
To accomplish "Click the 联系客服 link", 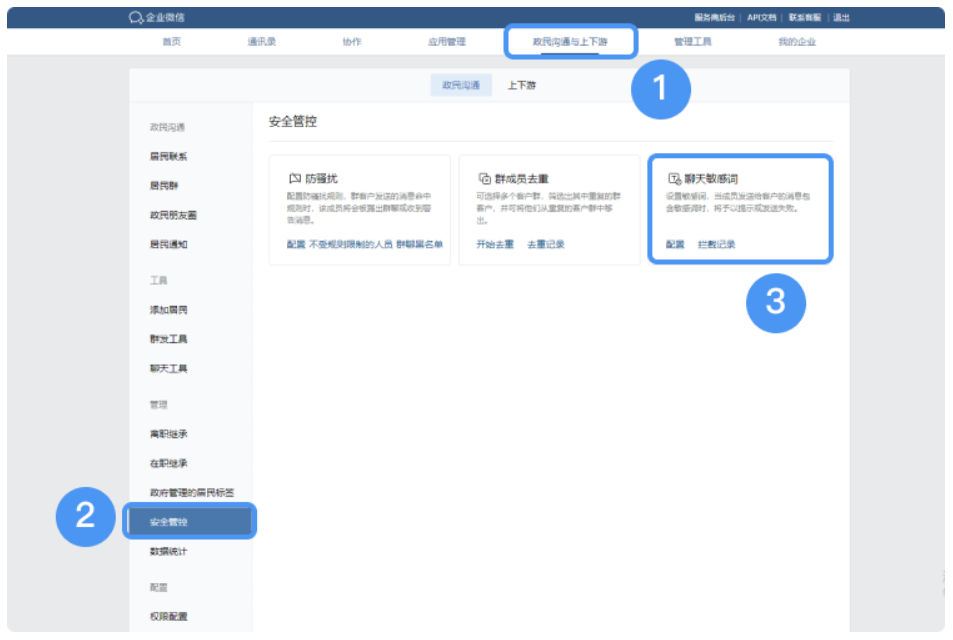I will point(805,18).
